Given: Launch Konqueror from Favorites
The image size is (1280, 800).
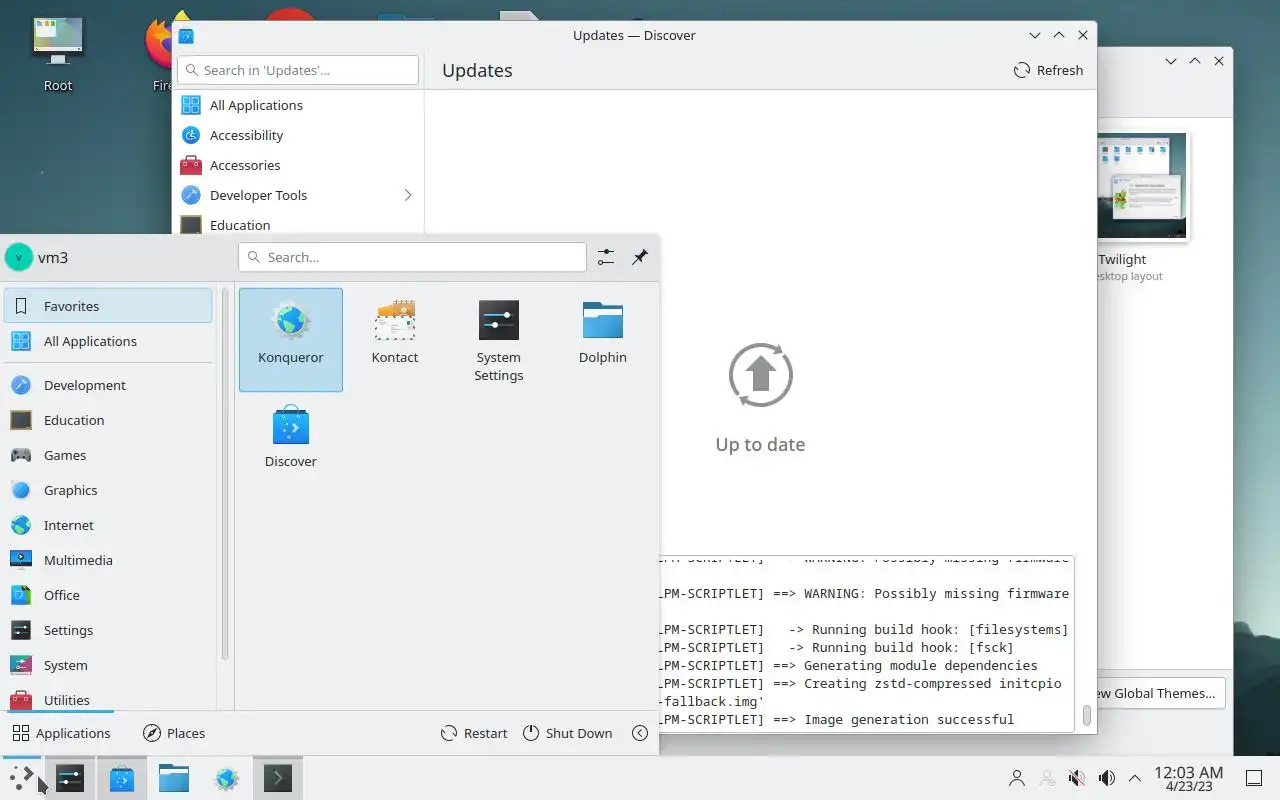Looking at the screenshot, I should (291, 340).
